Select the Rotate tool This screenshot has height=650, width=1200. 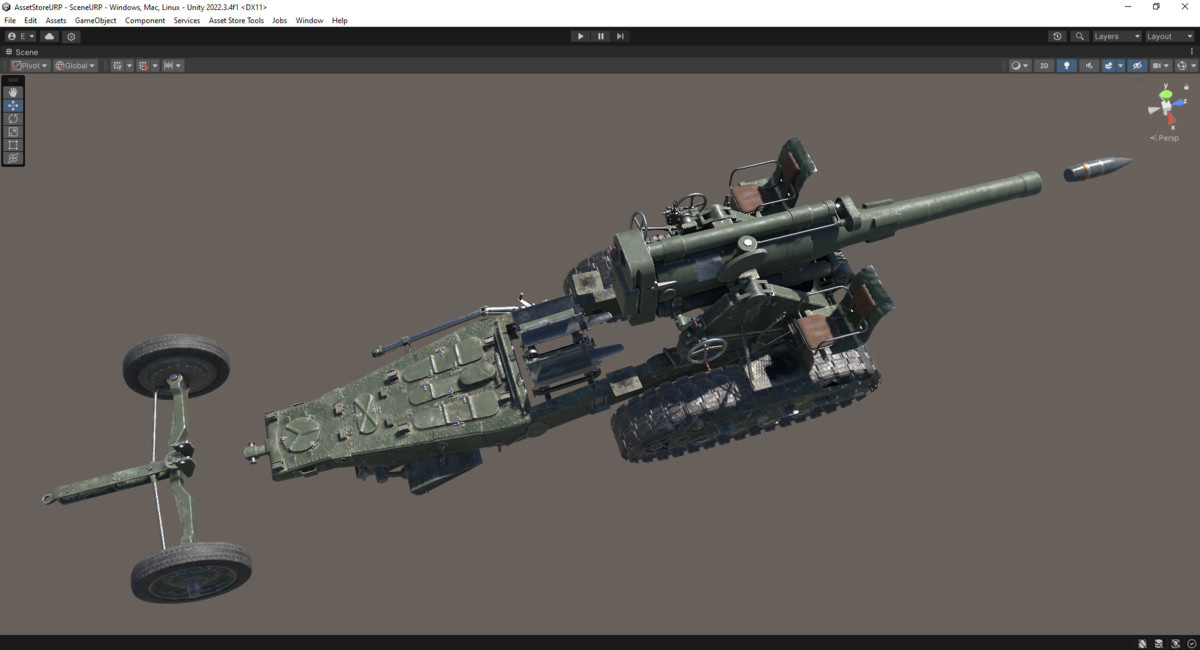pyautogui.click(x=12, y=118)
